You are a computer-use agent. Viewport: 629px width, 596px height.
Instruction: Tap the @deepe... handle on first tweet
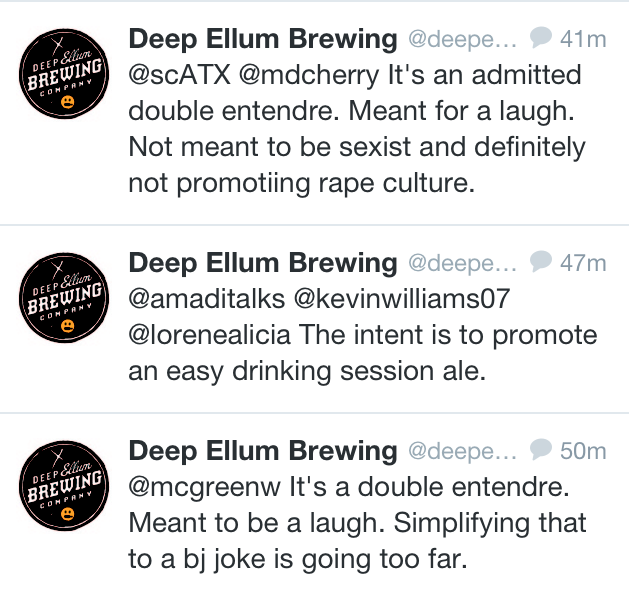pyautogui.click(x=463, y=40)
